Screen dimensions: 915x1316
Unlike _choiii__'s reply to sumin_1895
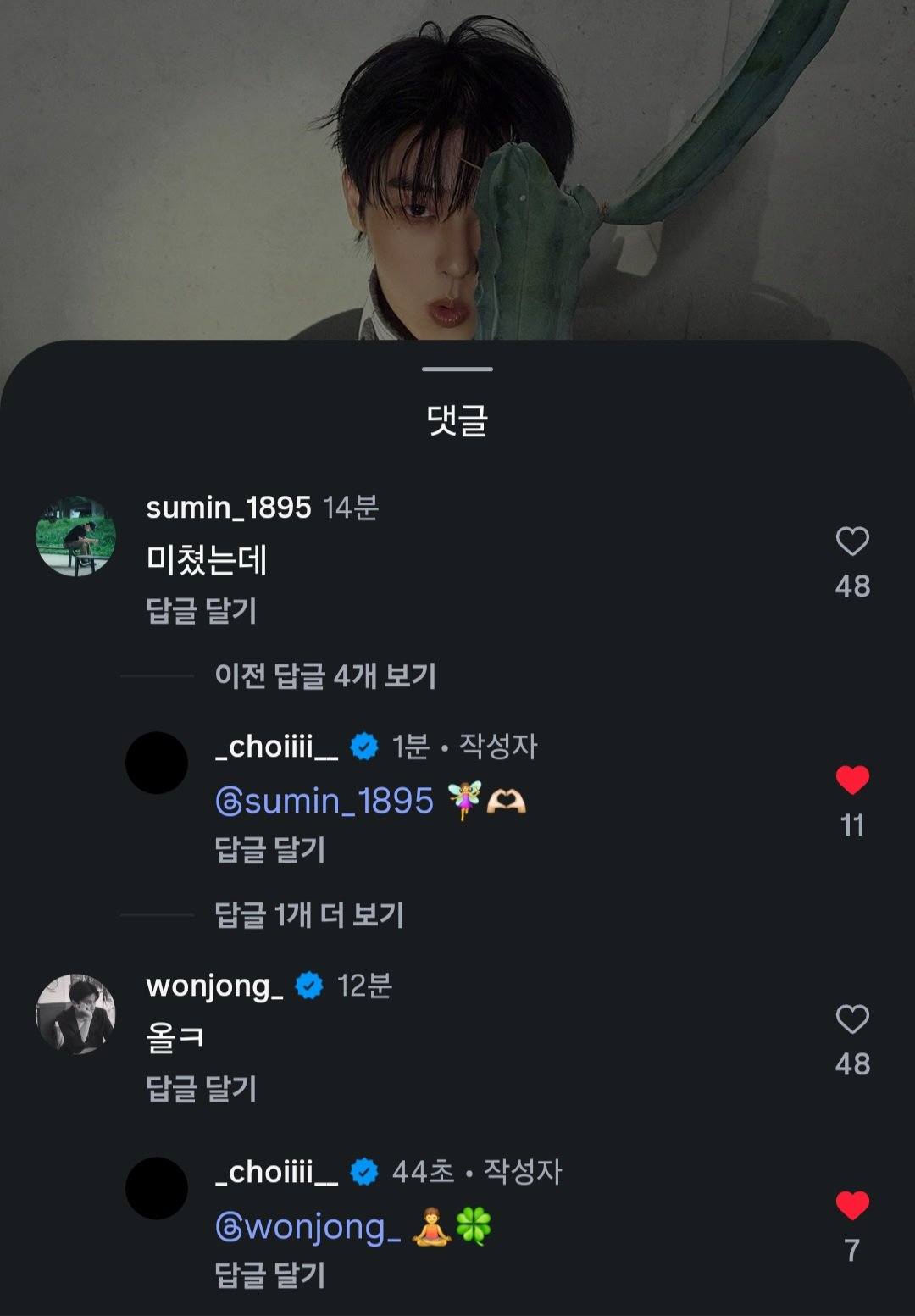pyautogui.click(x=852, y=780)
